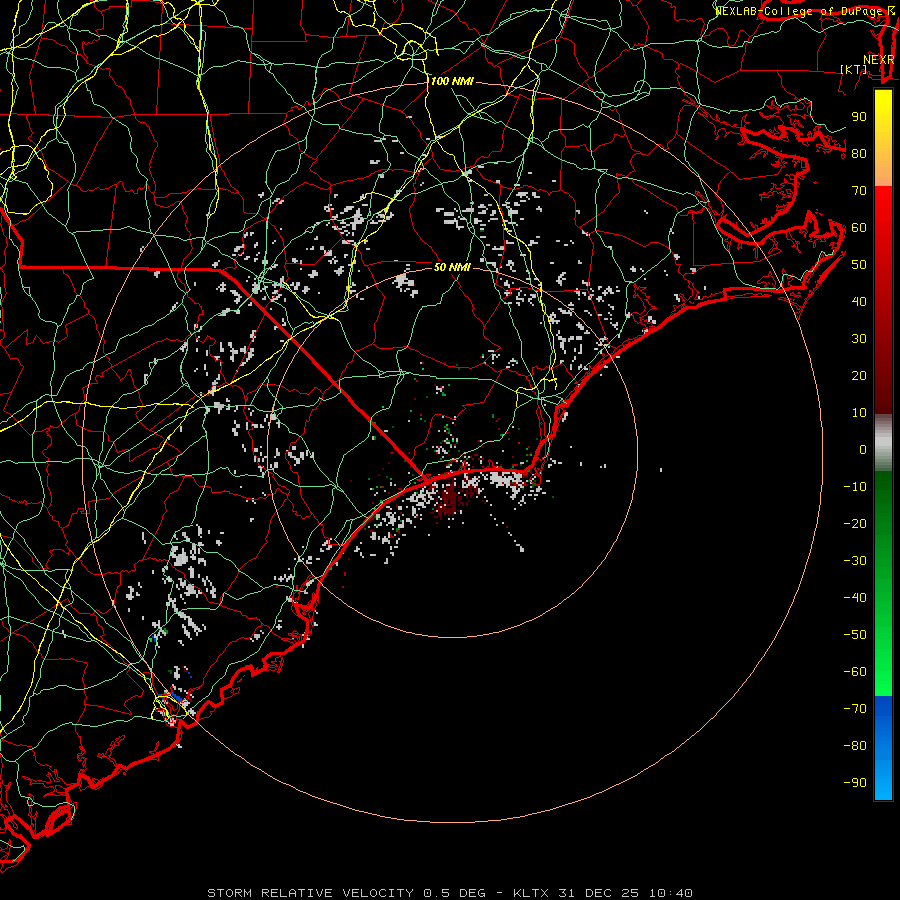Click the [KT] units label
Screen dimensions: 900x900
click(x=854, y=69)
